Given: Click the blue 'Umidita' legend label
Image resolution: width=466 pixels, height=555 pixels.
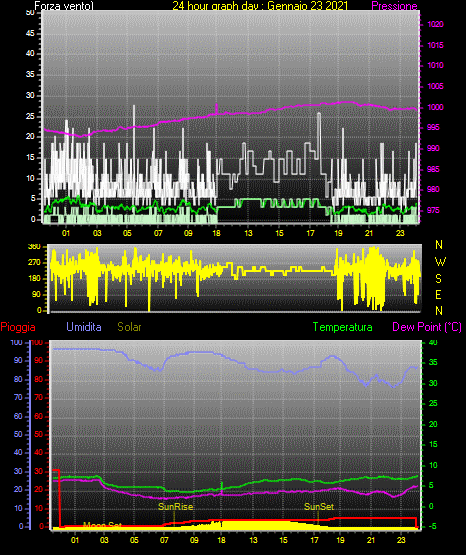Looking at the screenshot, I should pyautogui.click(x=84, y=326).
